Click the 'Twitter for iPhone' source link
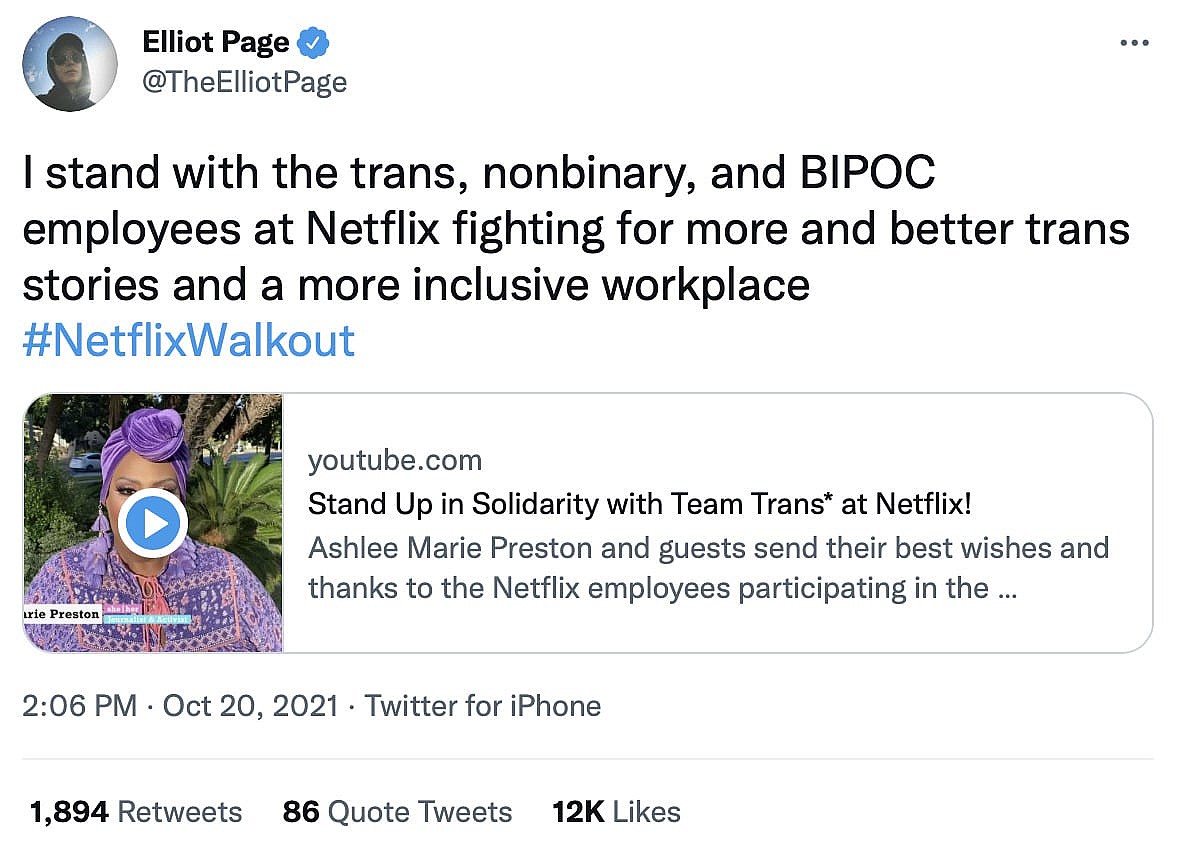Viewport: 1178px width, 852px height. point(482,706)
